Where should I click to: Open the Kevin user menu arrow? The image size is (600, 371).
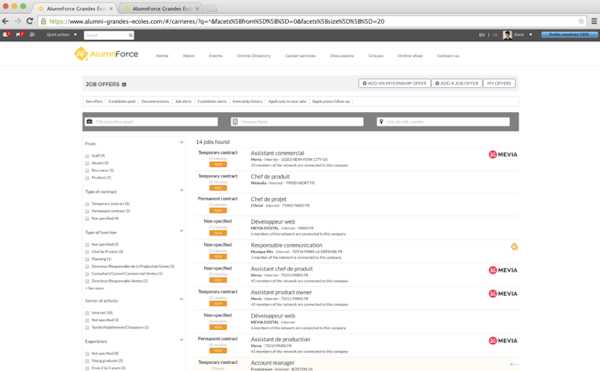[x=530, y=35]
